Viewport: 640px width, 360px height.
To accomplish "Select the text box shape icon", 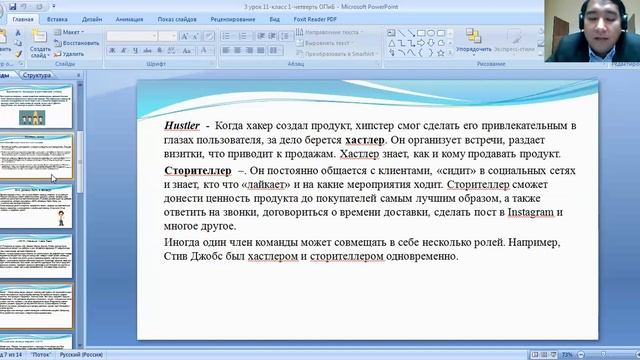I will [x=391, y=33].
